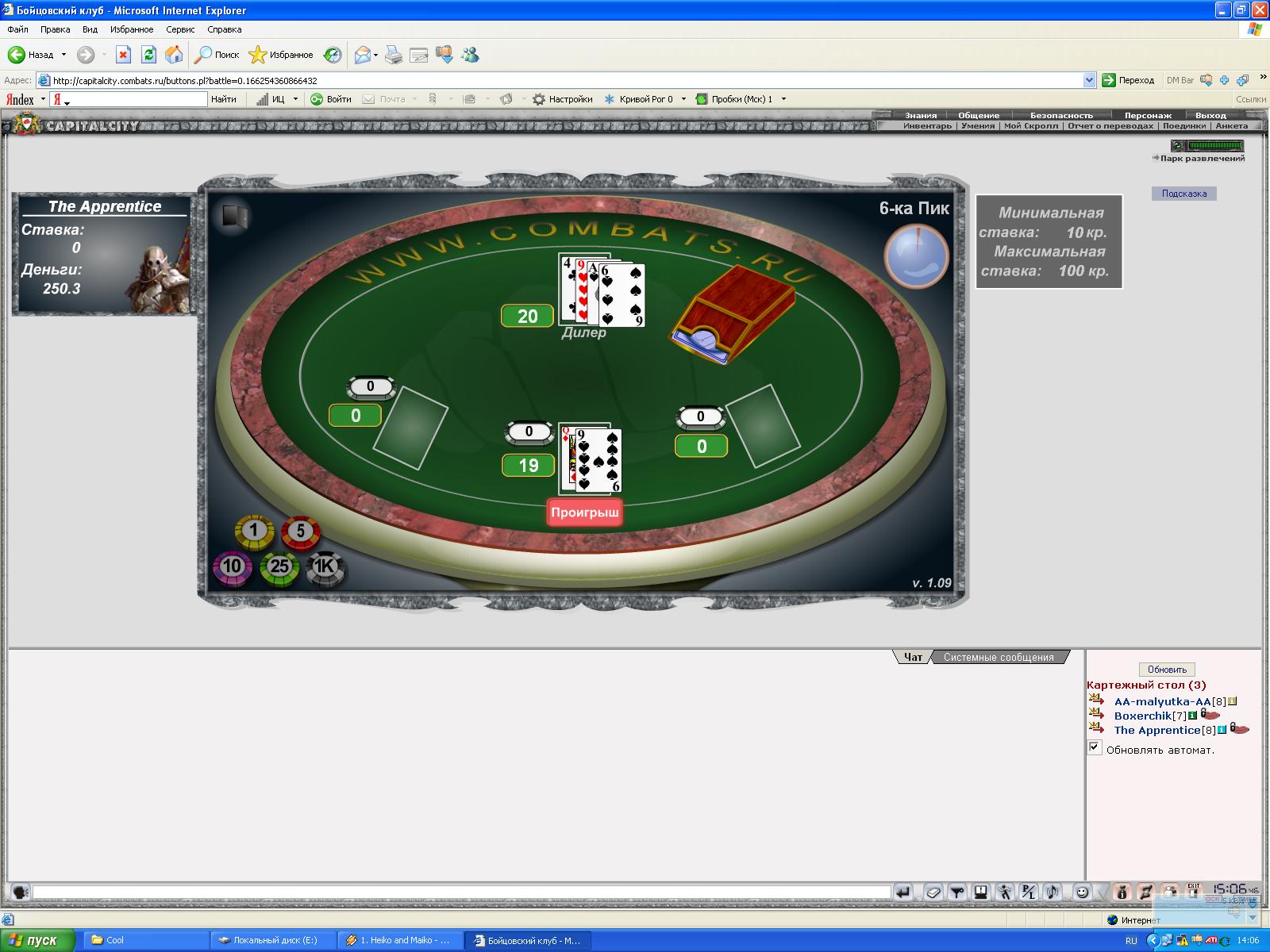
Task: Click the exit door icon on the table
Action: [236, 216]
